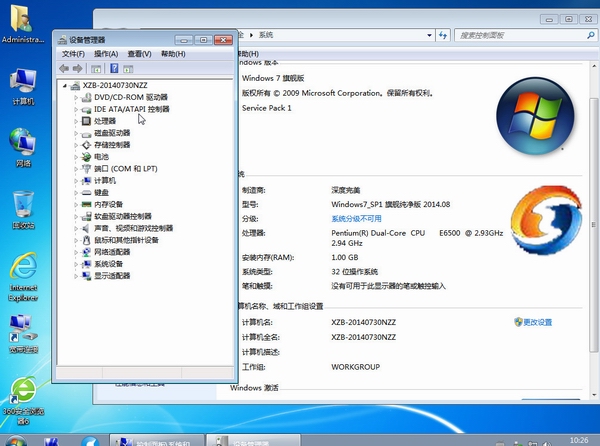Select the Ports (COM 和 LPT) icon
This screenshot has height=446, width=600.
[86, 169]
